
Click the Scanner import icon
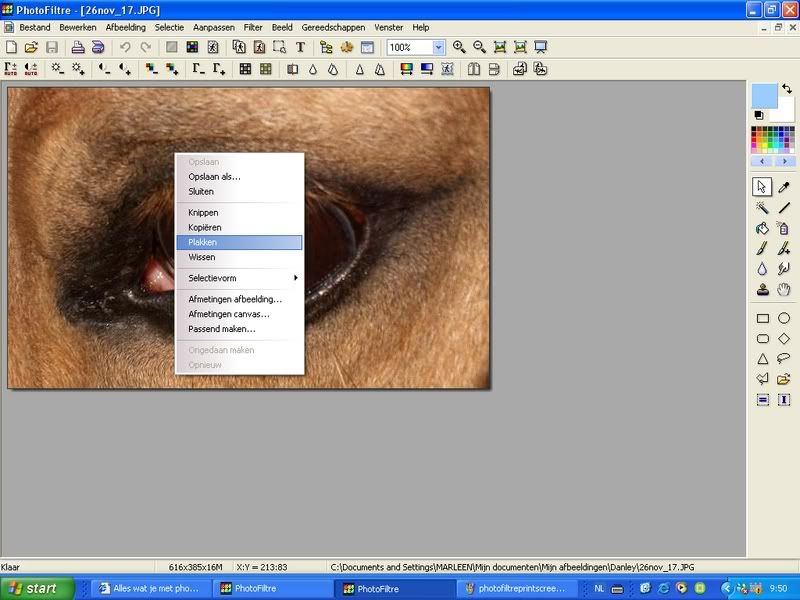pos(98,47)
